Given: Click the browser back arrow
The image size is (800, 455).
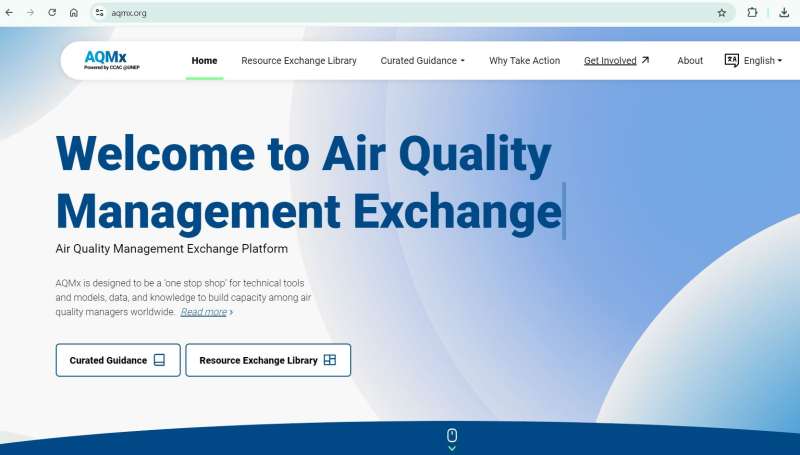Looking at the screenshot, I should tap(10, 13).
